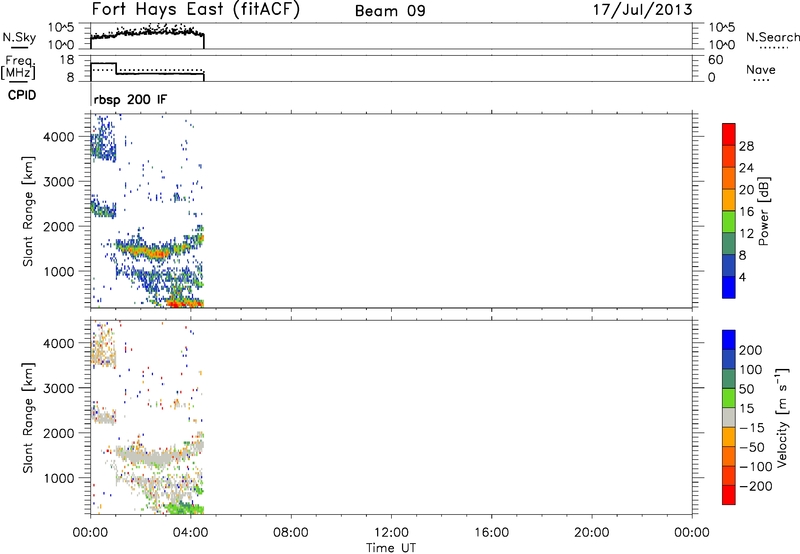The width and height of the screenshot is (800, 554).
Task: Click the '100' Velocity colorbar tick label
Action: coord(751,370)
